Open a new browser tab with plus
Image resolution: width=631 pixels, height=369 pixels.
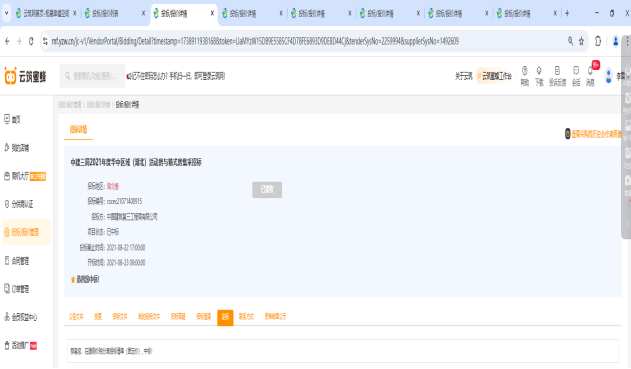[x=567, y=13]
